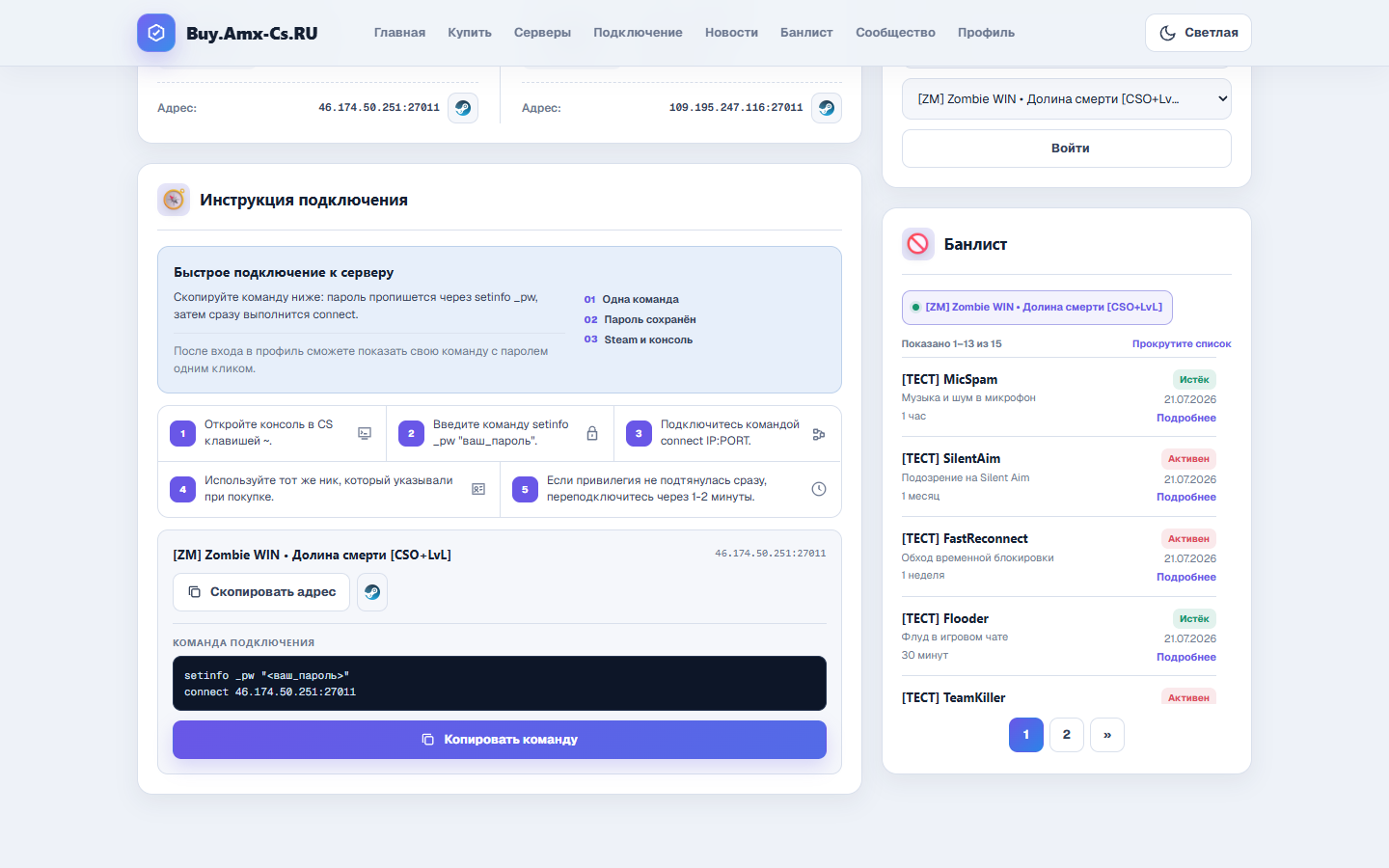The width and height of the screenshot is (1389, 868).
Task: Click Steam icon next to 109.195.247.116:27011 address
Action: pyautogui.click(x=827, y=108)
